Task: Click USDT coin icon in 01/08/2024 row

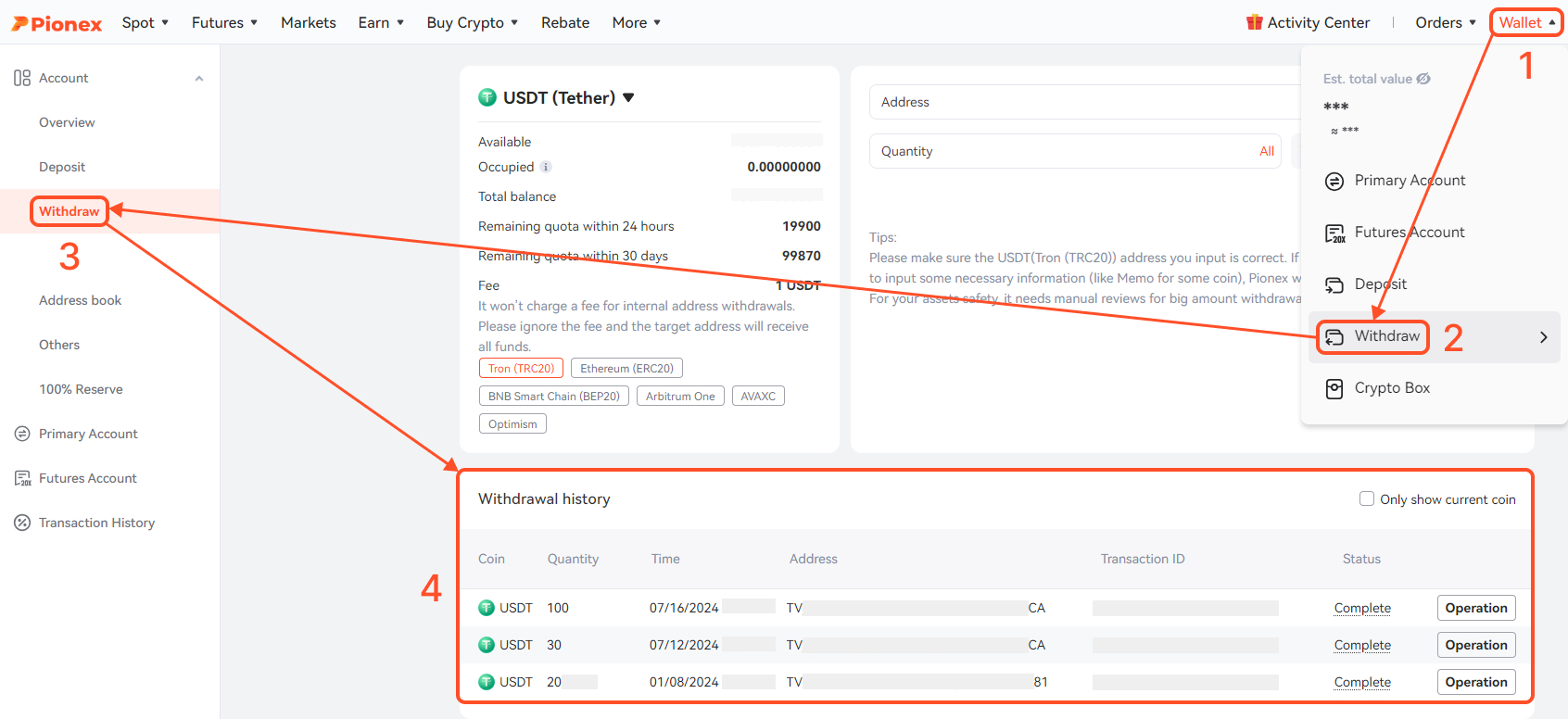Action: [x=487, y=682]
